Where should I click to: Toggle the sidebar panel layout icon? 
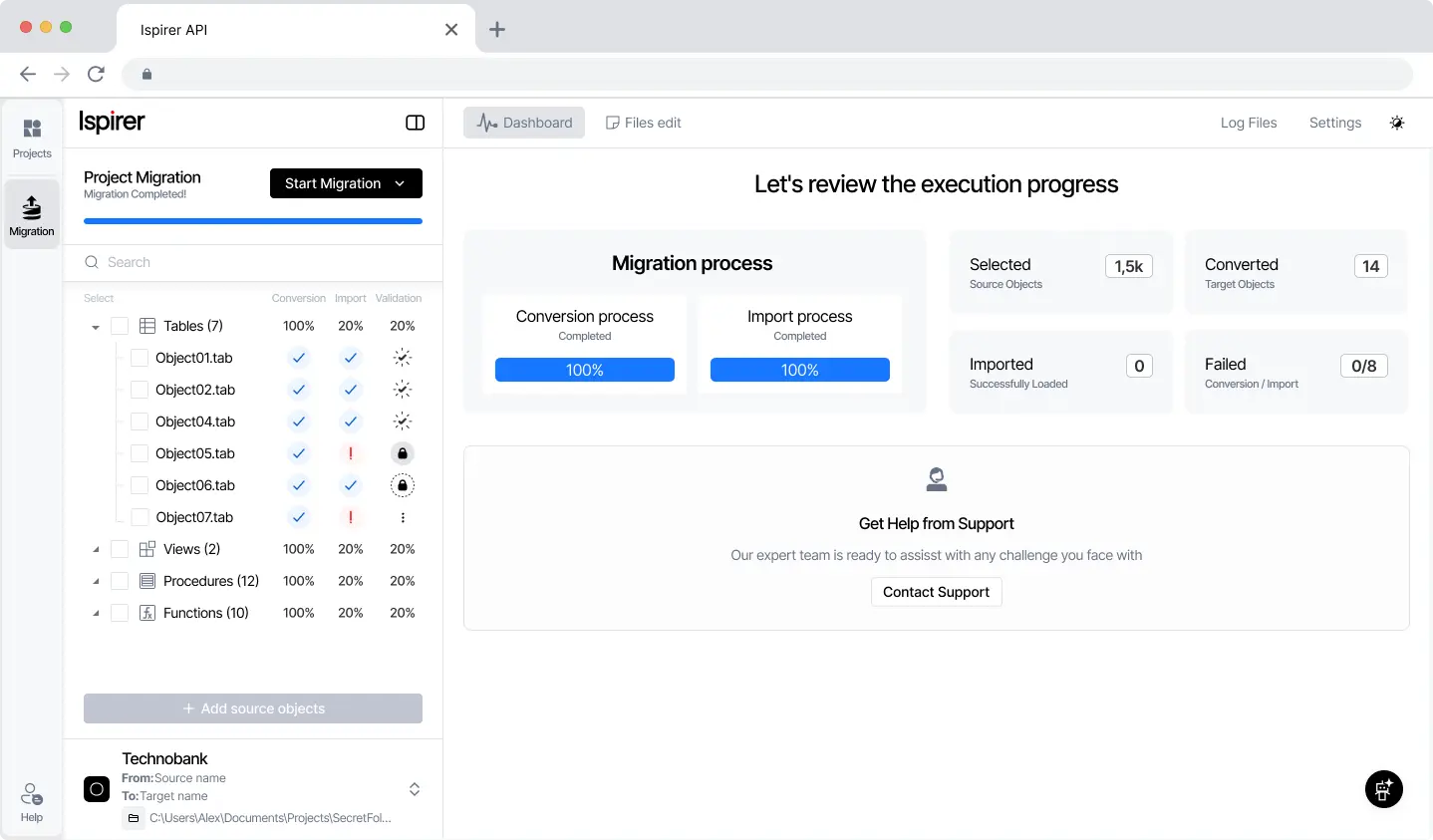(x=416, y=123)
